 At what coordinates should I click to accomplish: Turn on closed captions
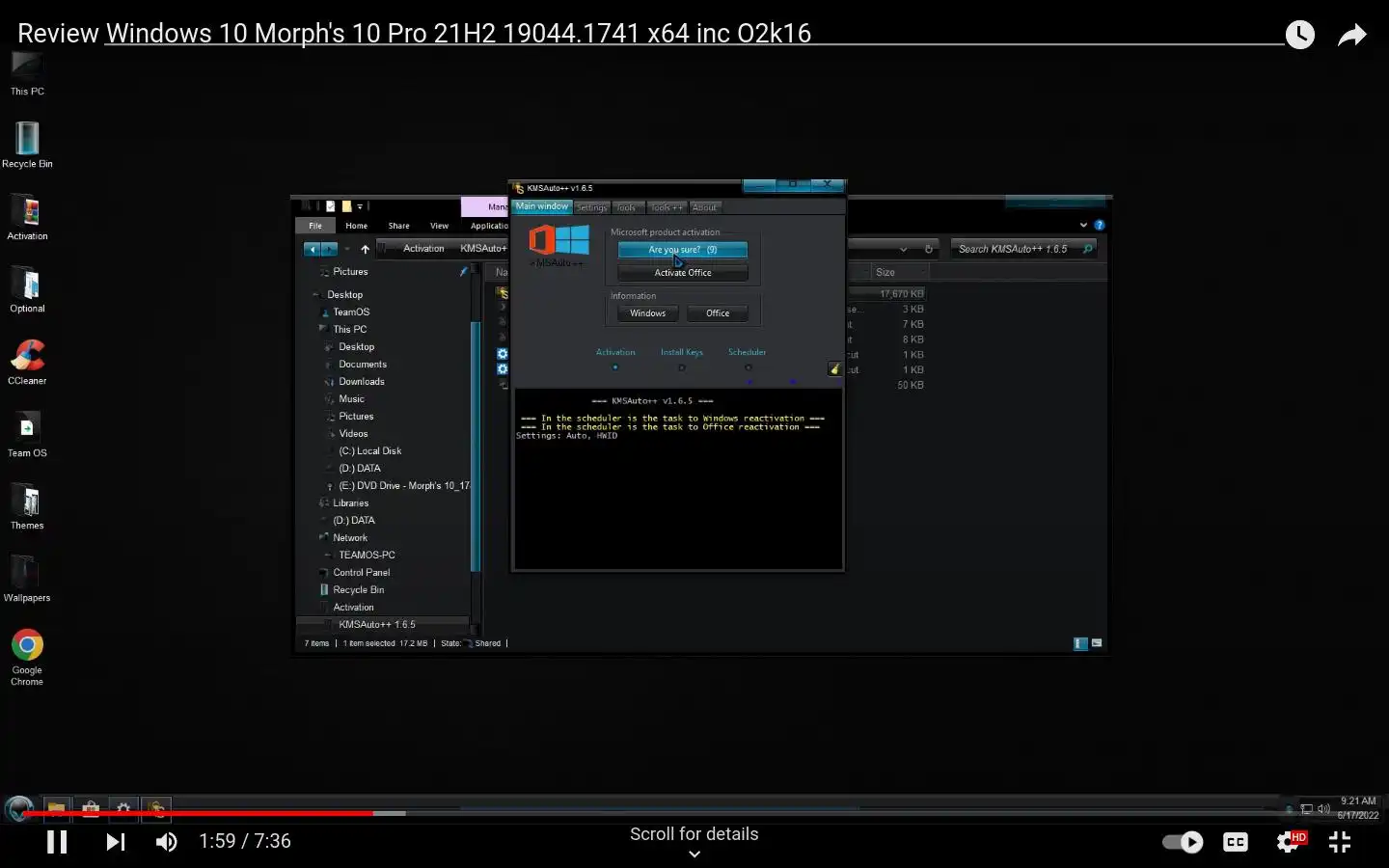[x=1236, y=842]
